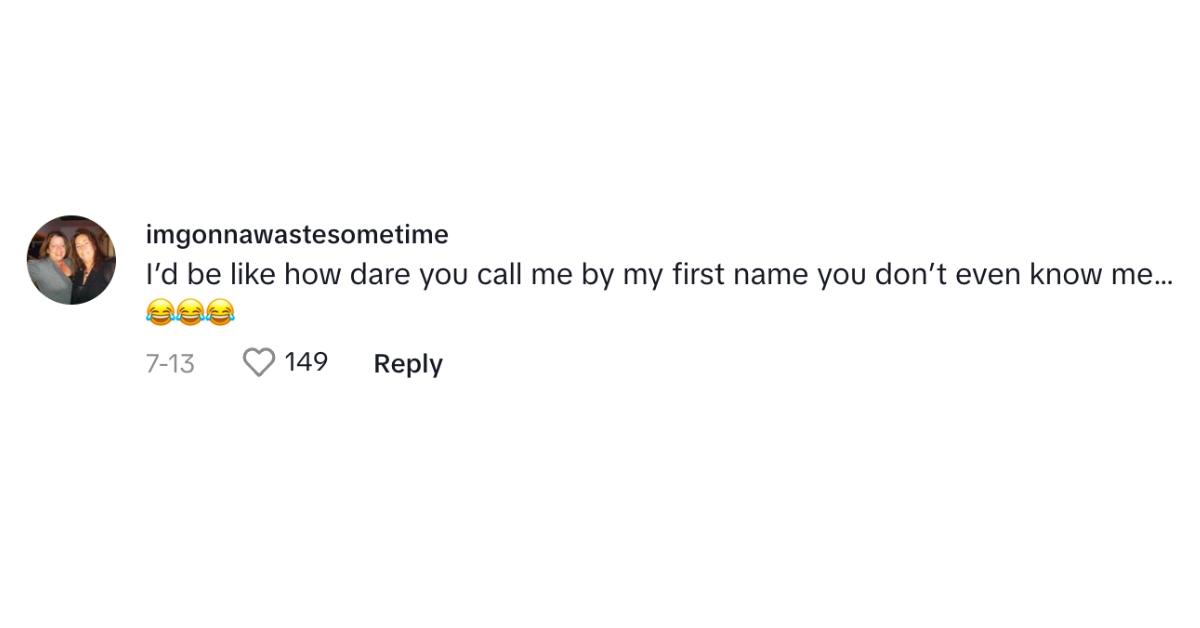1200x628 pixels.
Task: Toggle the like heart beside 149
Action: (259, 363)
